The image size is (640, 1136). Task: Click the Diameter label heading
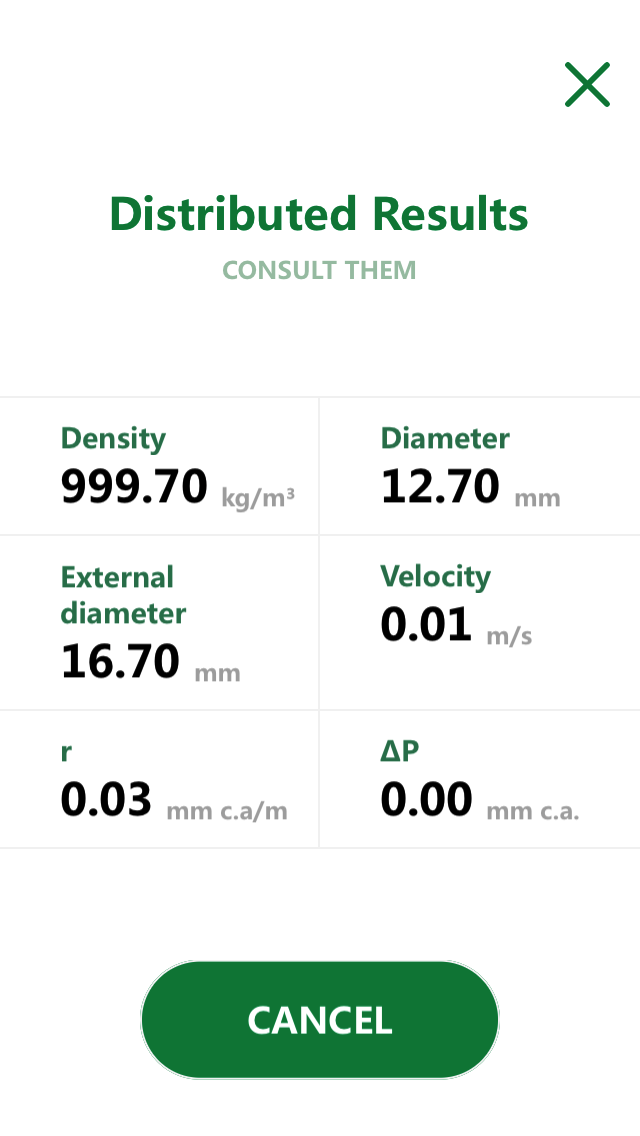click(444, 438)
